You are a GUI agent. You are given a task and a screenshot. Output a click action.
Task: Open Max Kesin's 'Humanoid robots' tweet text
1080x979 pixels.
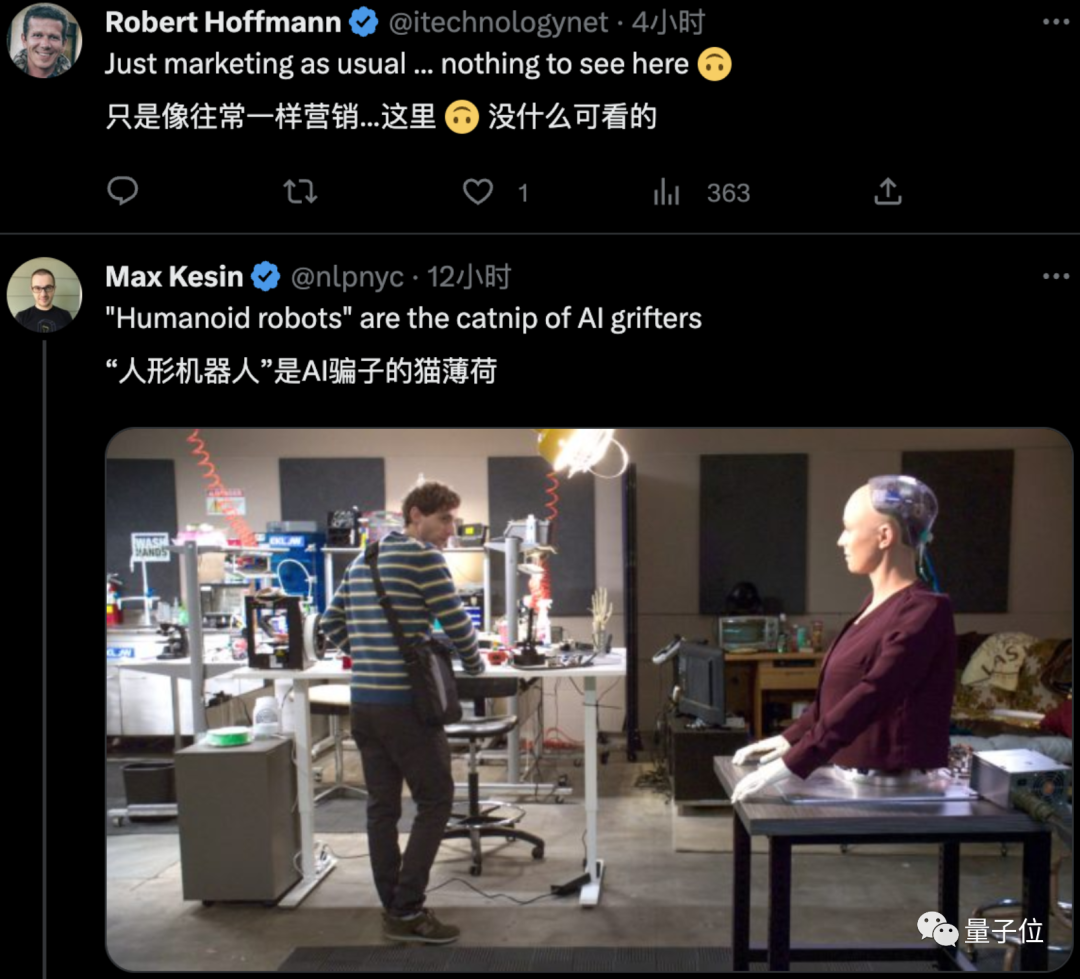404,319
